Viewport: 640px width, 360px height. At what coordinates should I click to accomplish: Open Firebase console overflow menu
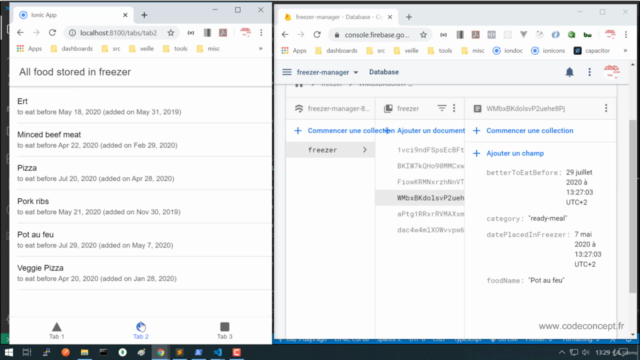click(589, 72)
